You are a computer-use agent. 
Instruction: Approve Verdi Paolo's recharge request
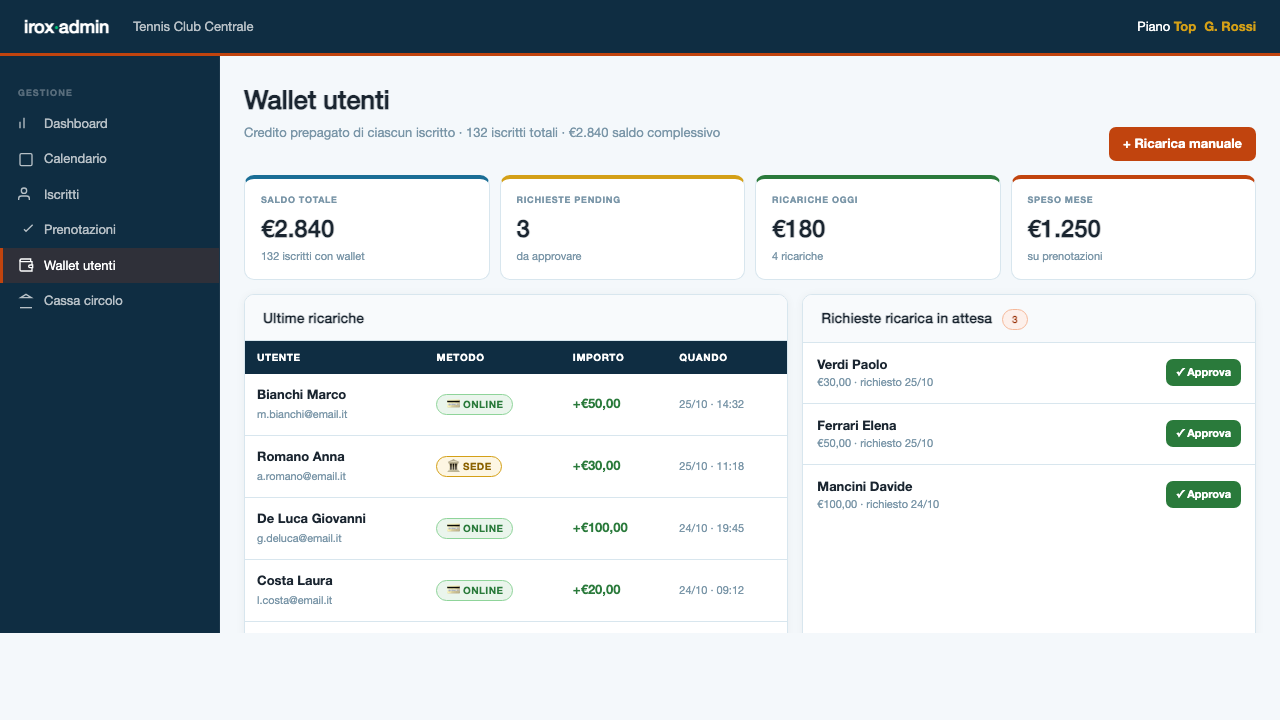(1203, 372)
